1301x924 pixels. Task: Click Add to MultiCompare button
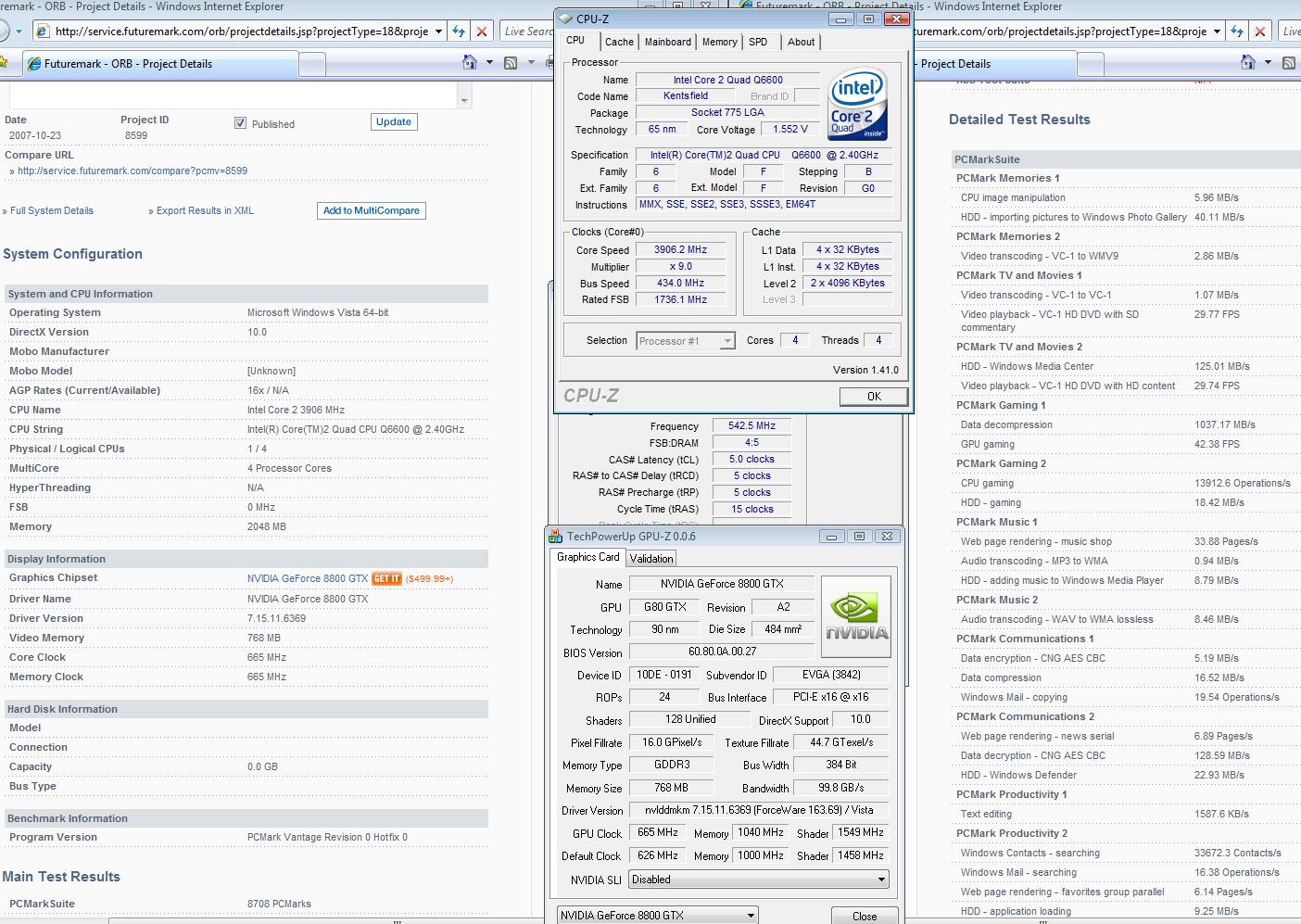coord(372,211)
